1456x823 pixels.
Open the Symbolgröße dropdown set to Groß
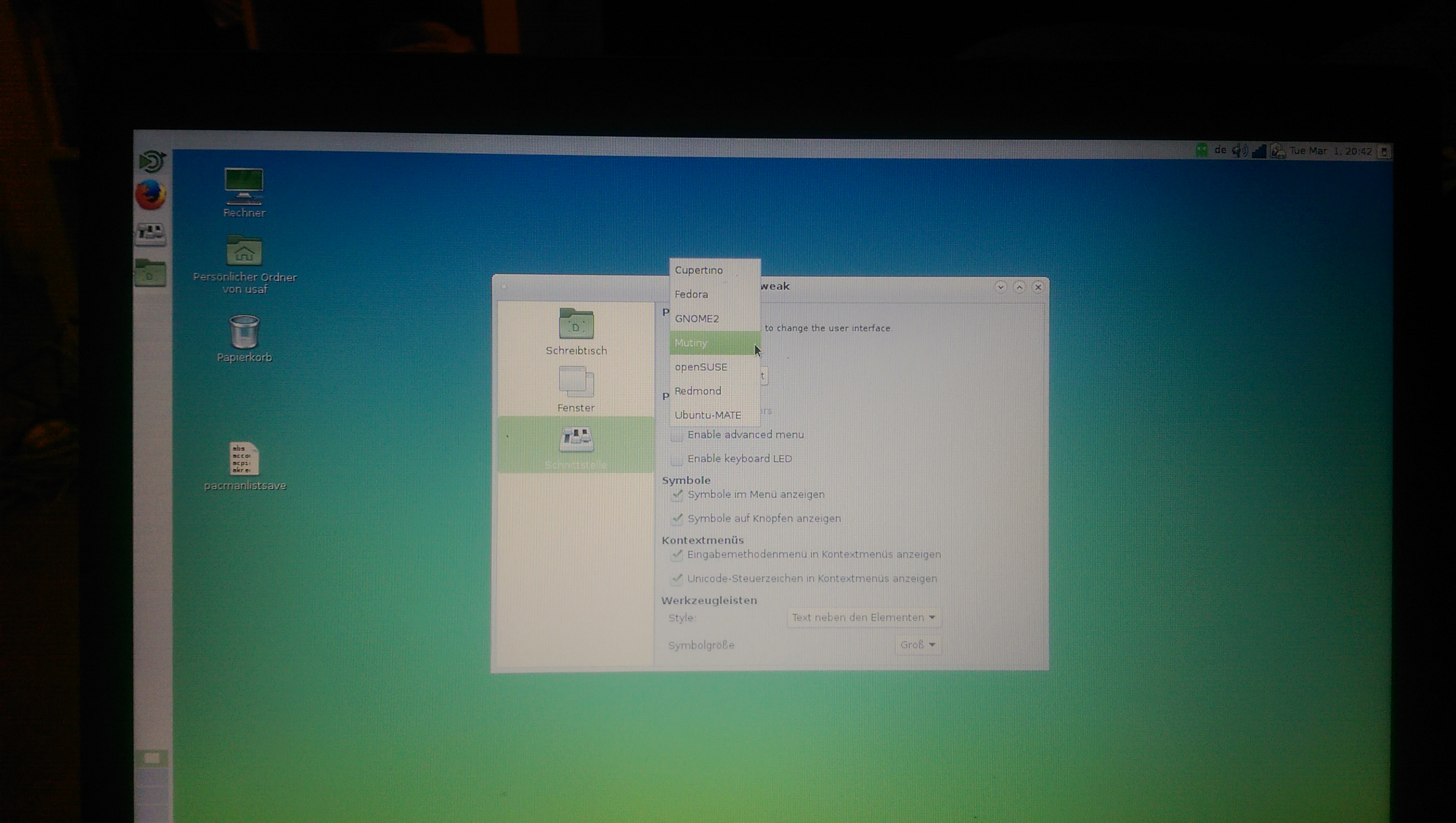click(x=918, y=645)
